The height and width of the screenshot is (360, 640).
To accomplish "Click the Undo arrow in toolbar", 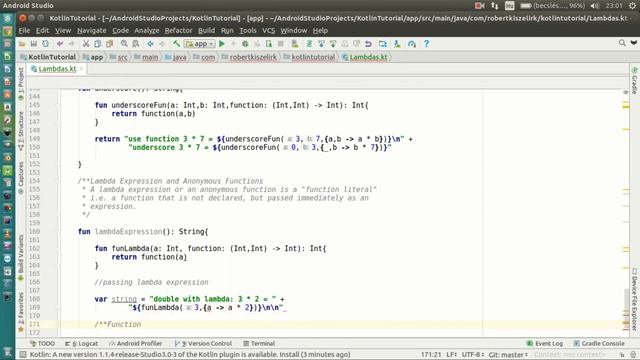I will click(60, 44).
